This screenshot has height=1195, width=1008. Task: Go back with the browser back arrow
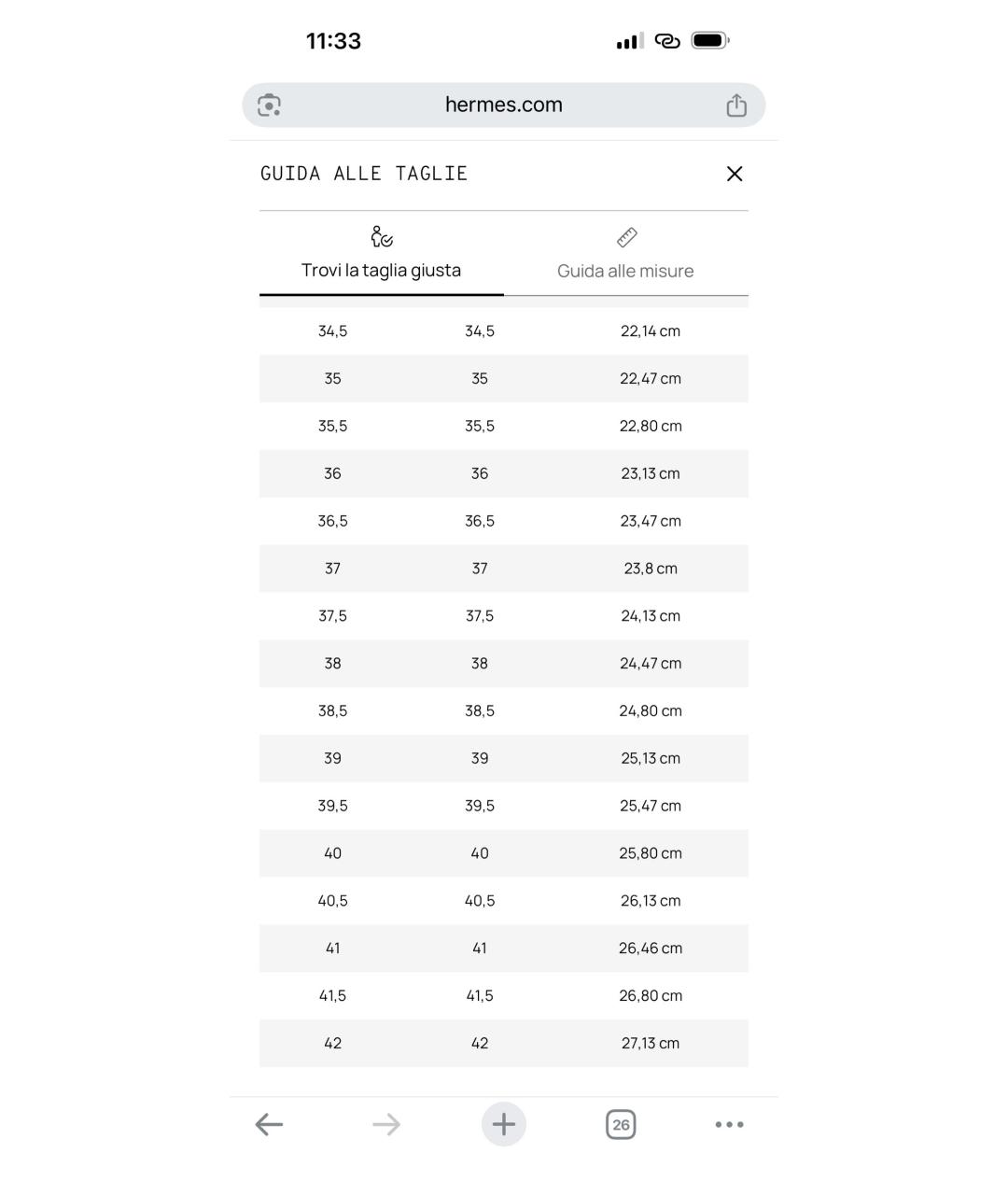tap(269, 1124)
